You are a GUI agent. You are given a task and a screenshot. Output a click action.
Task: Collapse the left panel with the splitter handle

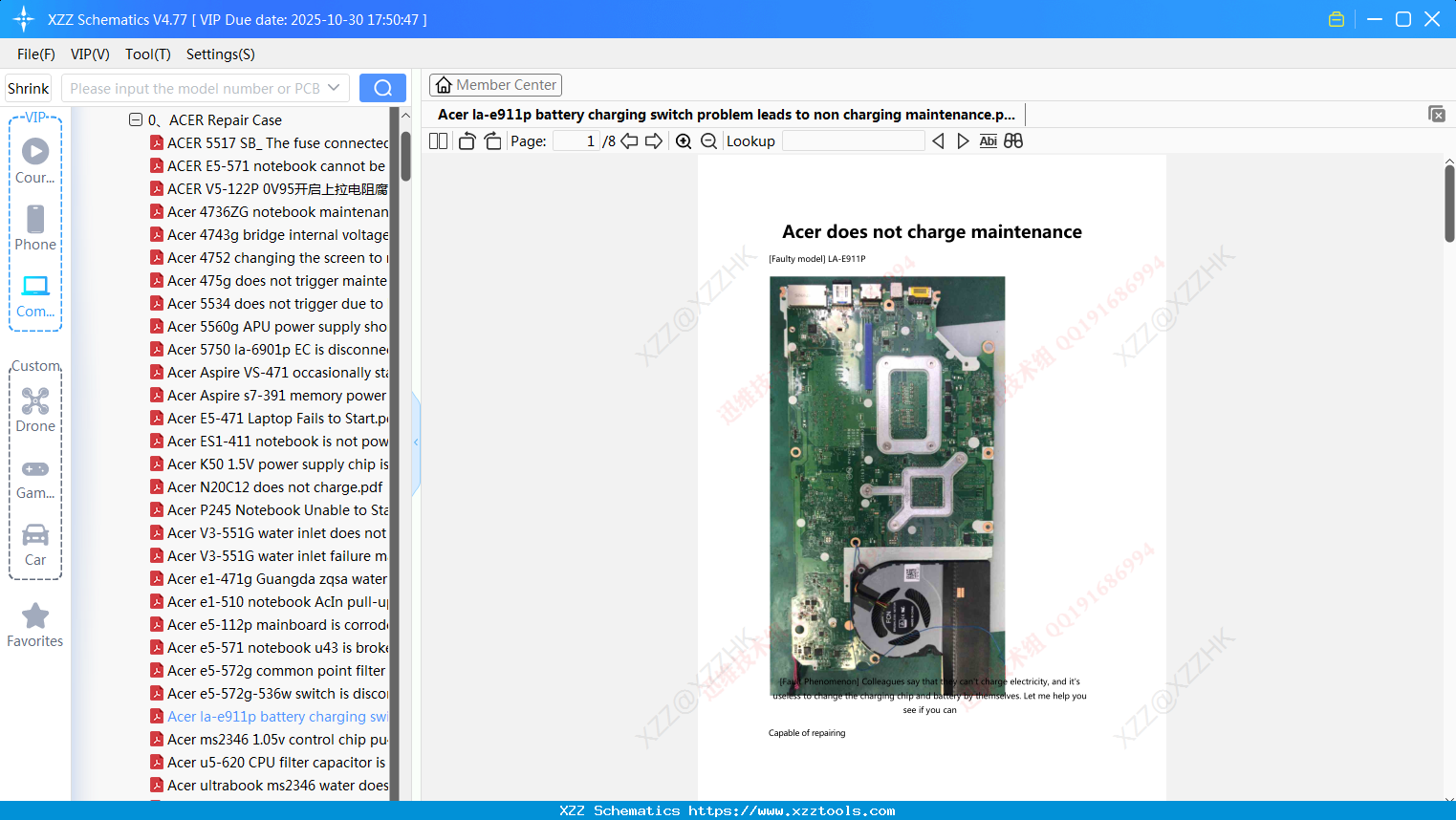click(416, 442)
